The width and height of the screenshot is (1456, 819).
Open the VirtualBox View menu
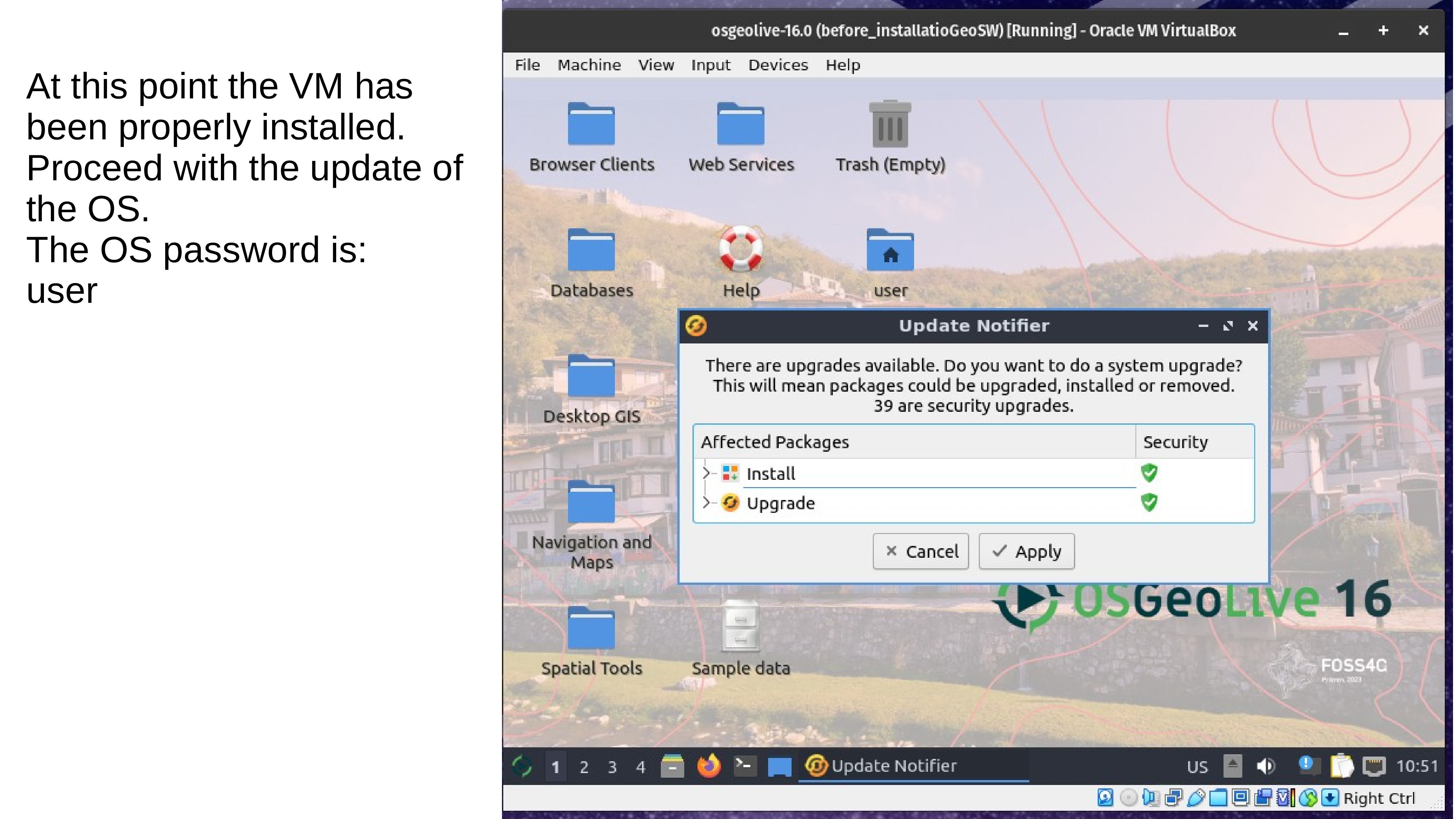click(x=656, y=65)
